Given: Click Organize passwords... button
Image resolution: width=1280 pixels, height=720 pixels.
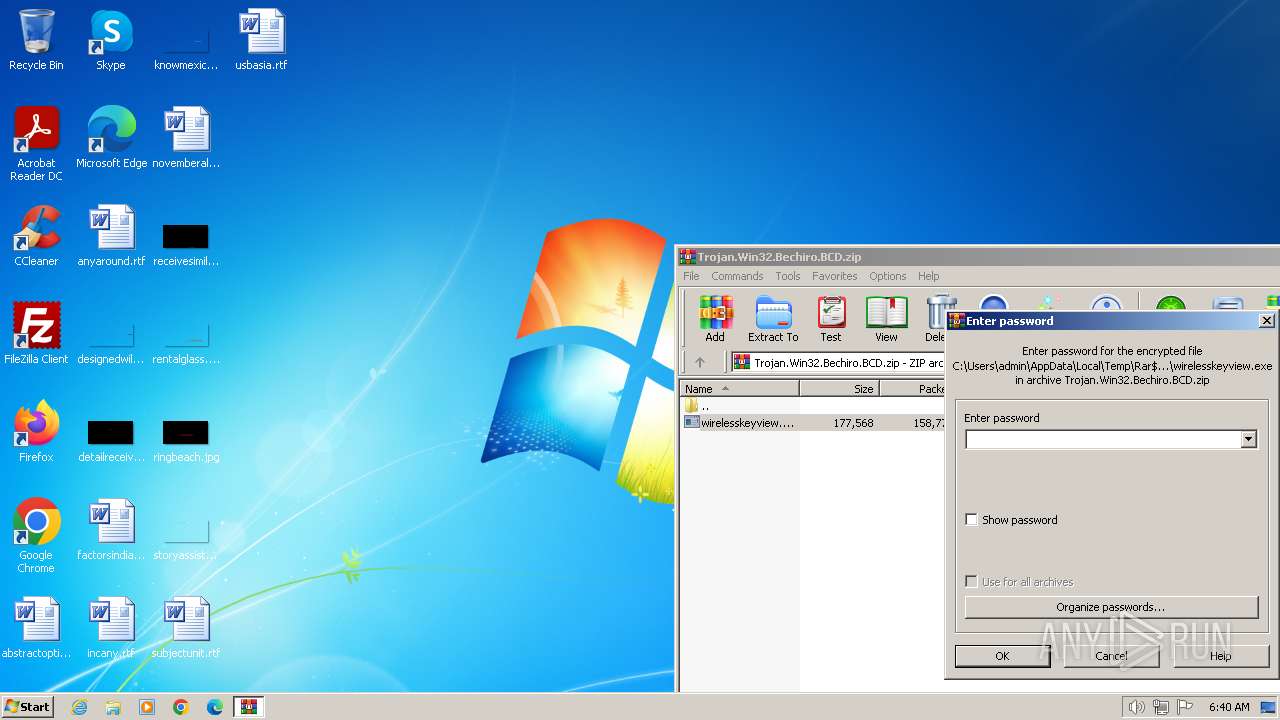Looking at the screenshot, I should point(1111,607).
